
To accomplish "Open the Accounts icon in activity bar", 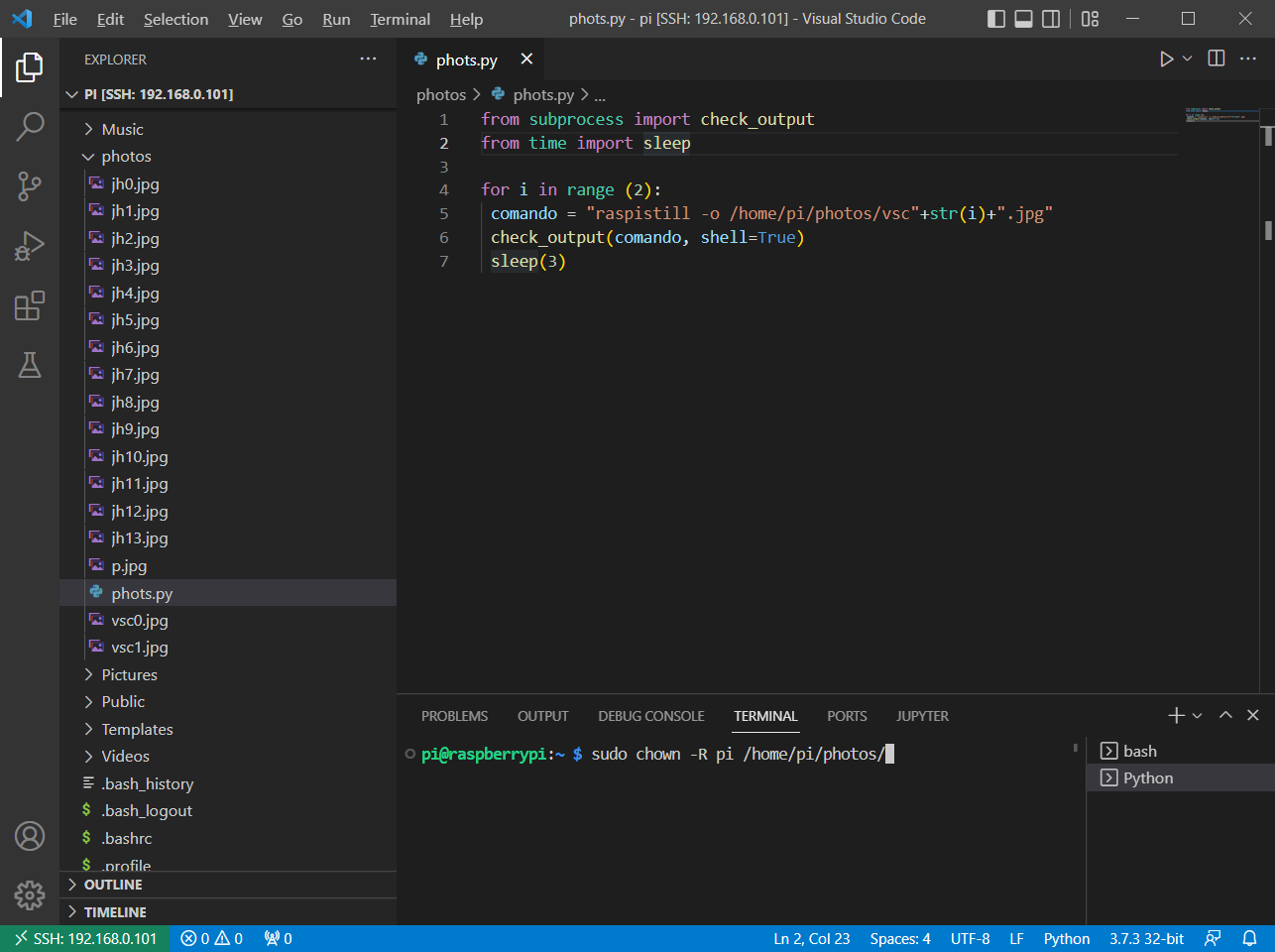I will coord(30,836).
